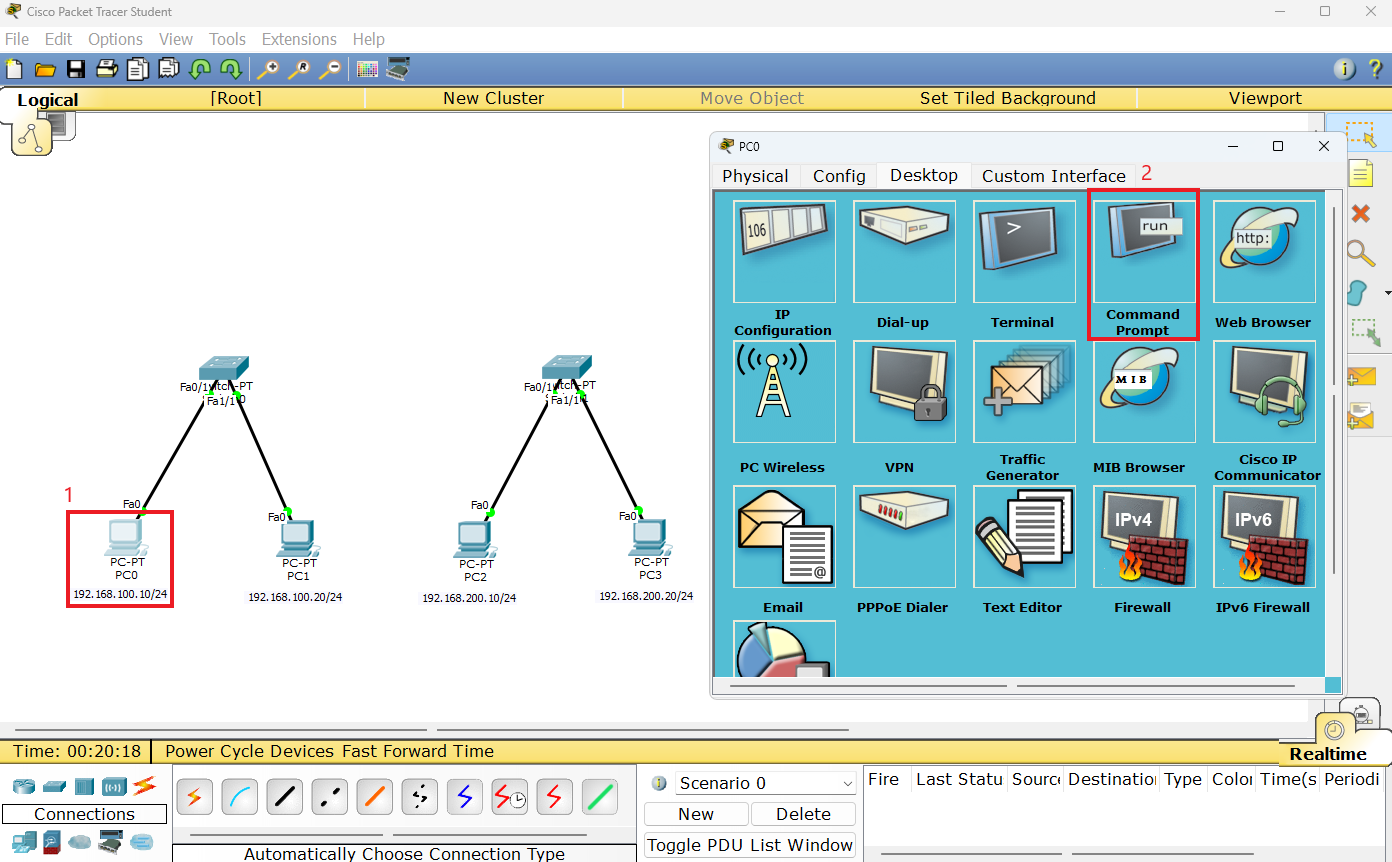Open the PPPoE Dialer app
Viewport: 1392px width, 862px height.
pos(904,550)
